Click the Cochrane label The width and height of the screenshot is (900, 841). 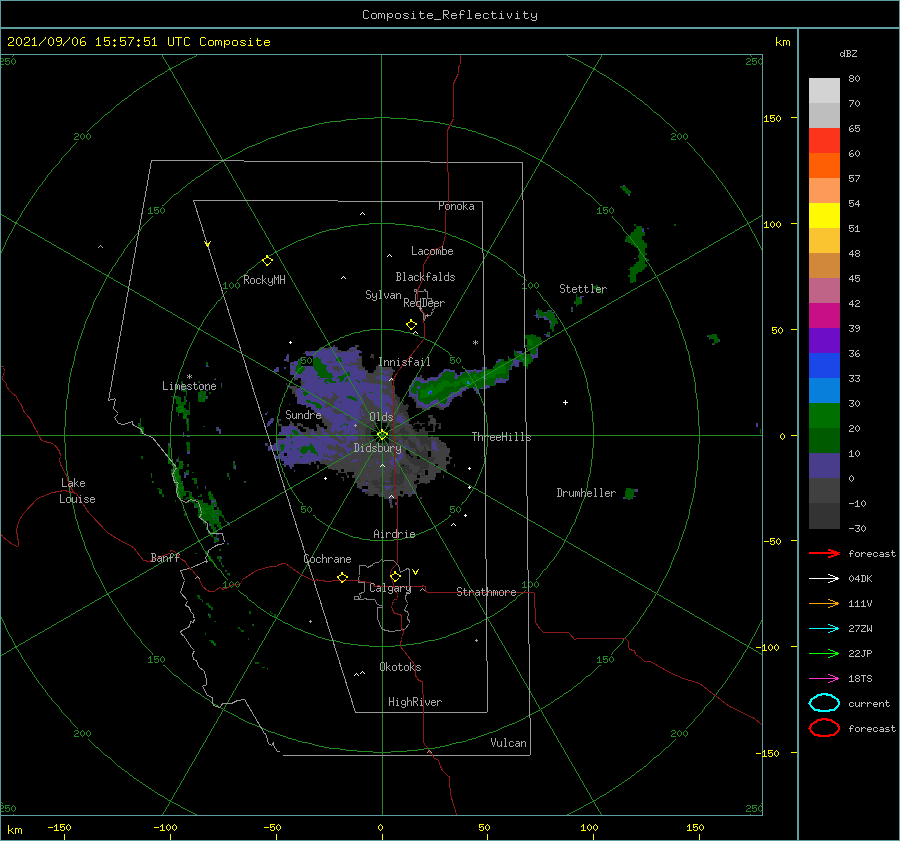[327, 559]
